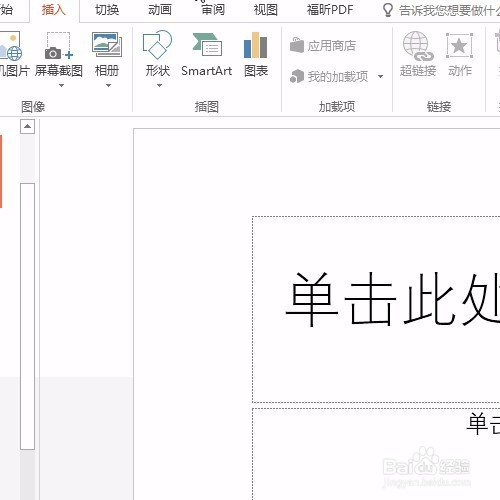Expand the 我的加载项 dropdown arrow

click(380, 77)
